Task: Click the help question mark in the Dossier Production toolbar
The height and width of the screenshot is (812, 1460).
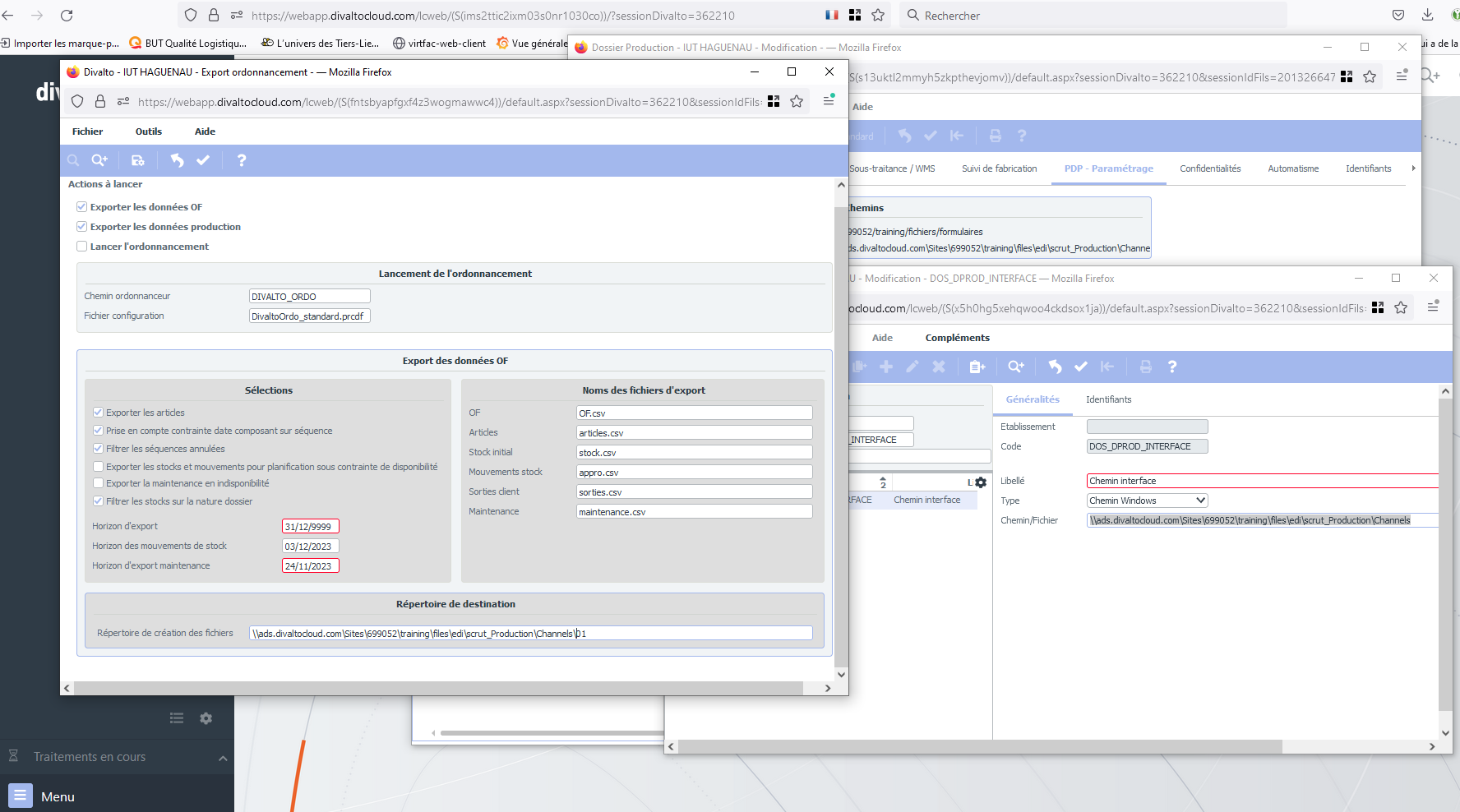Action: [1022, 136]
